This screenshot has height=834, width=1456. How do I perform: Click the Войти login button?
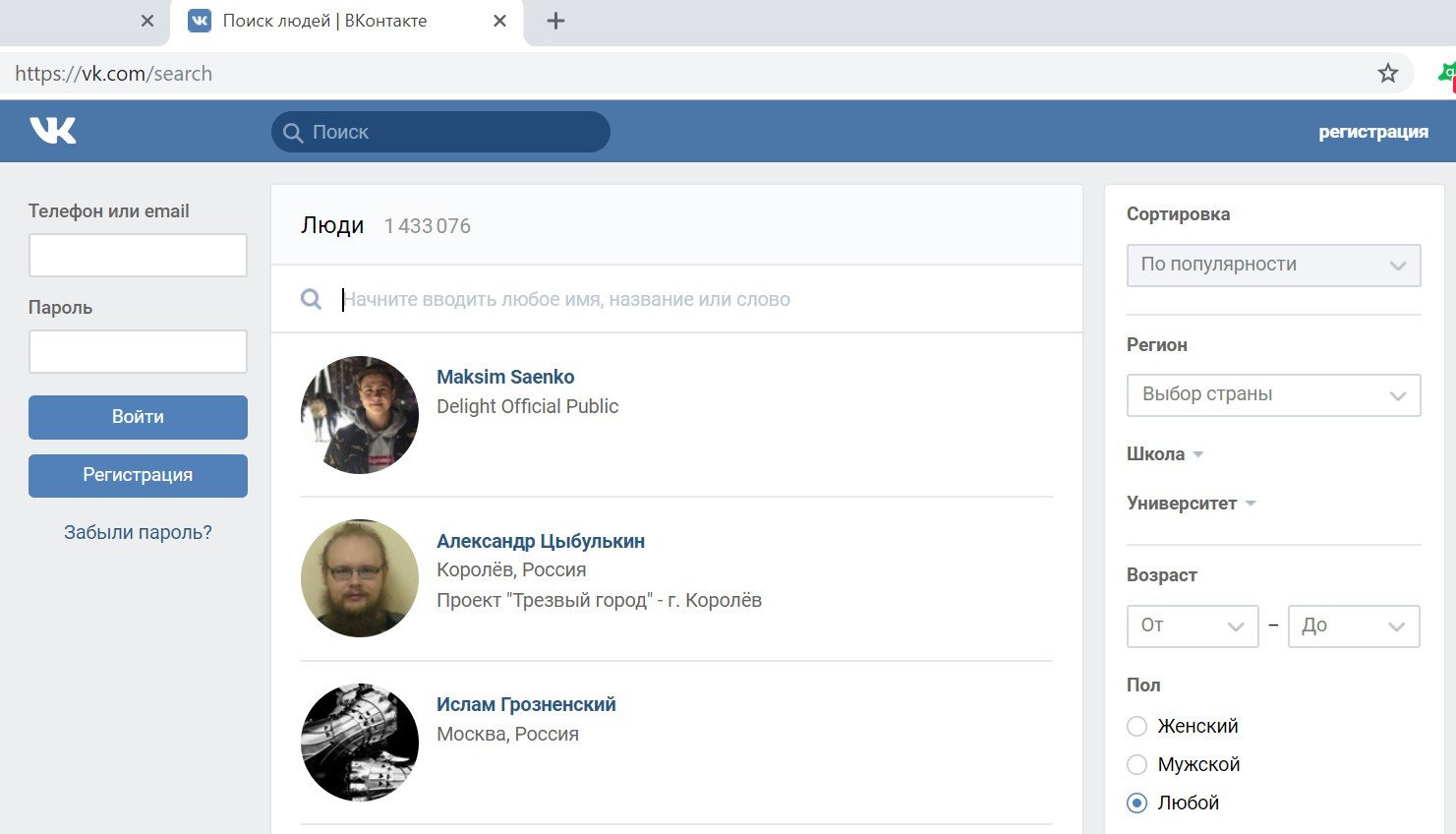coord(138,417)
